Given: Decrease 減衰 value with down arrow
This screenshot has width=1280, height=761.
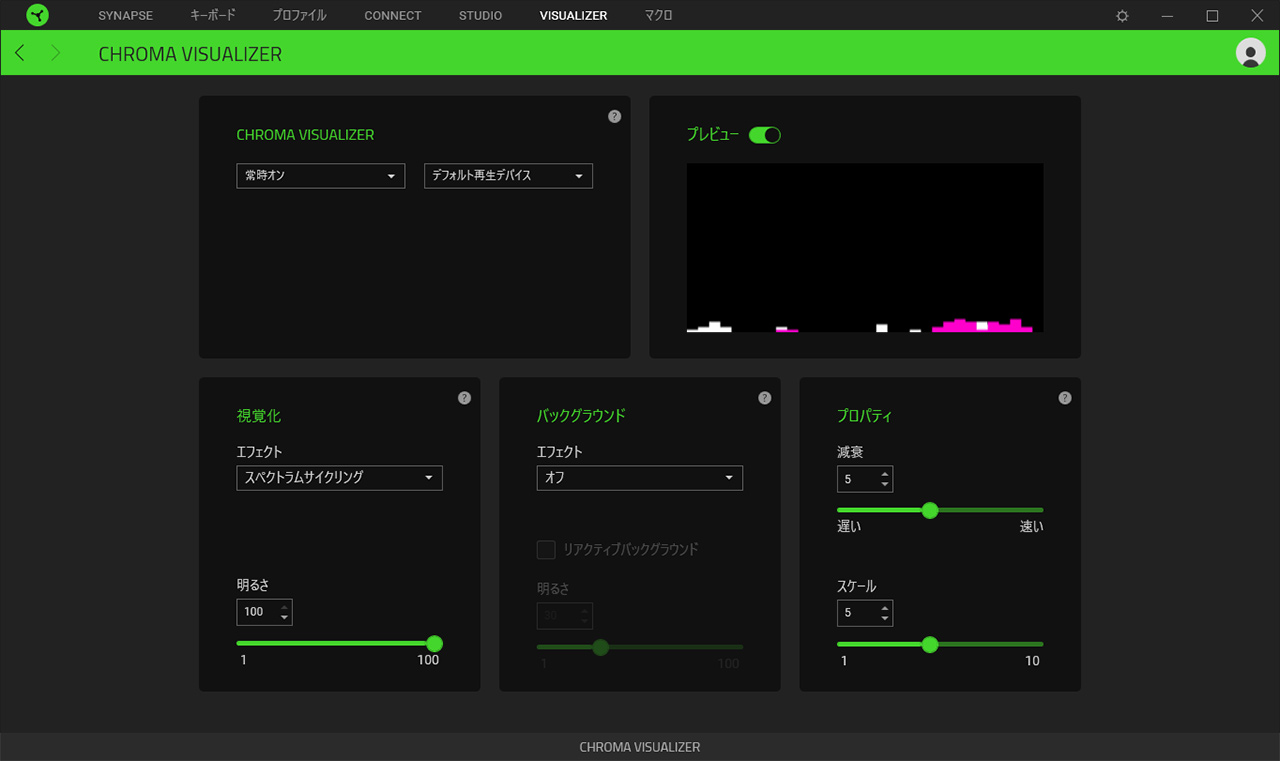Looking at the screenshot, I should 885,485.
